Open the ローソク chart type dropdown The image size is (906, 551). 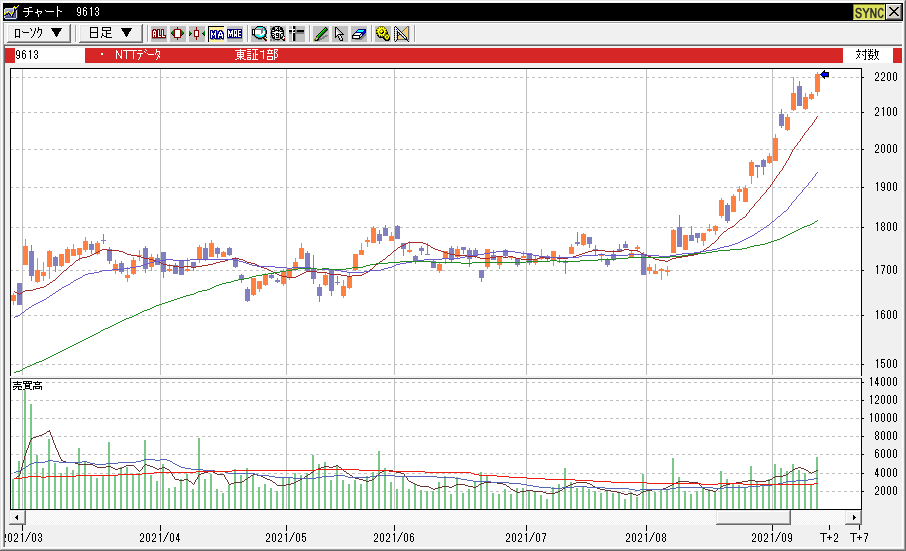[39, 33]
